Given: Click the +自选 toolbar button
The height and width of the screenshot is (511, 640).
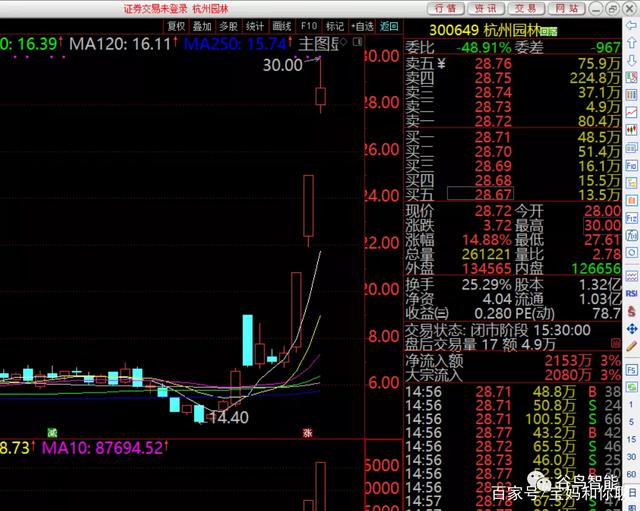Looking at the screenshot, I should [362, 26].
